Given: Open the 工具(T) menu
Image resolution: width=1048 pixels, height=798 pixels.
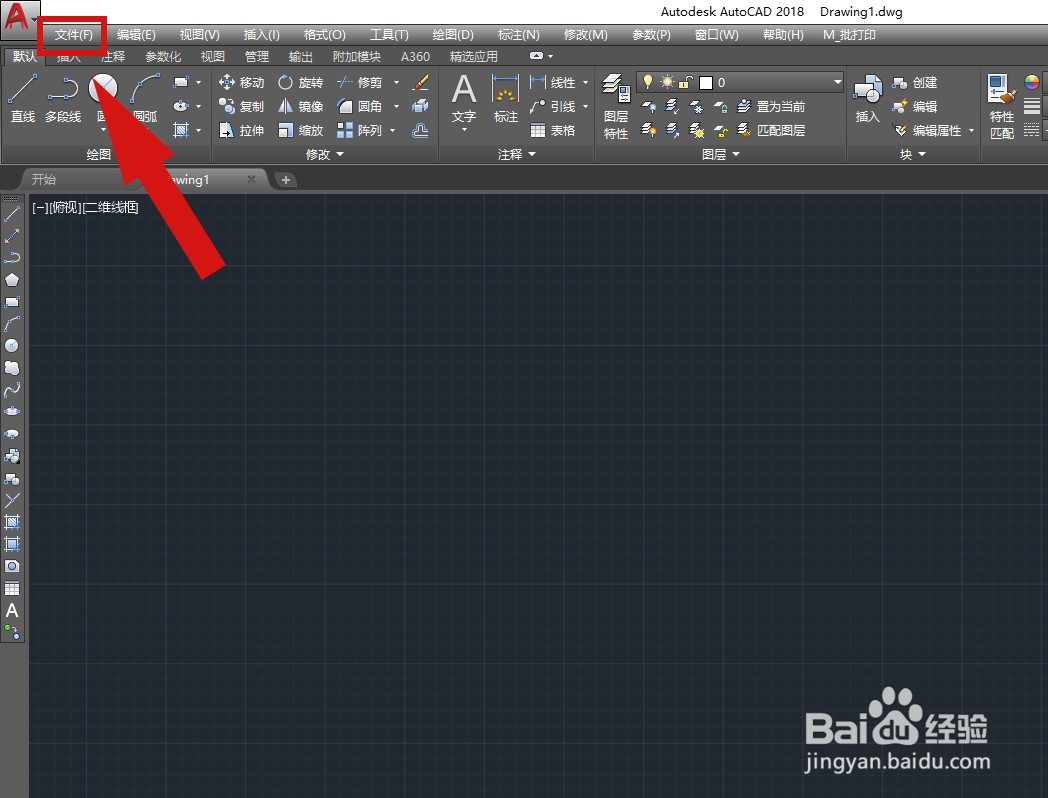Looking at the screenshot, I should pyautogui.click(x=389, y=35).
